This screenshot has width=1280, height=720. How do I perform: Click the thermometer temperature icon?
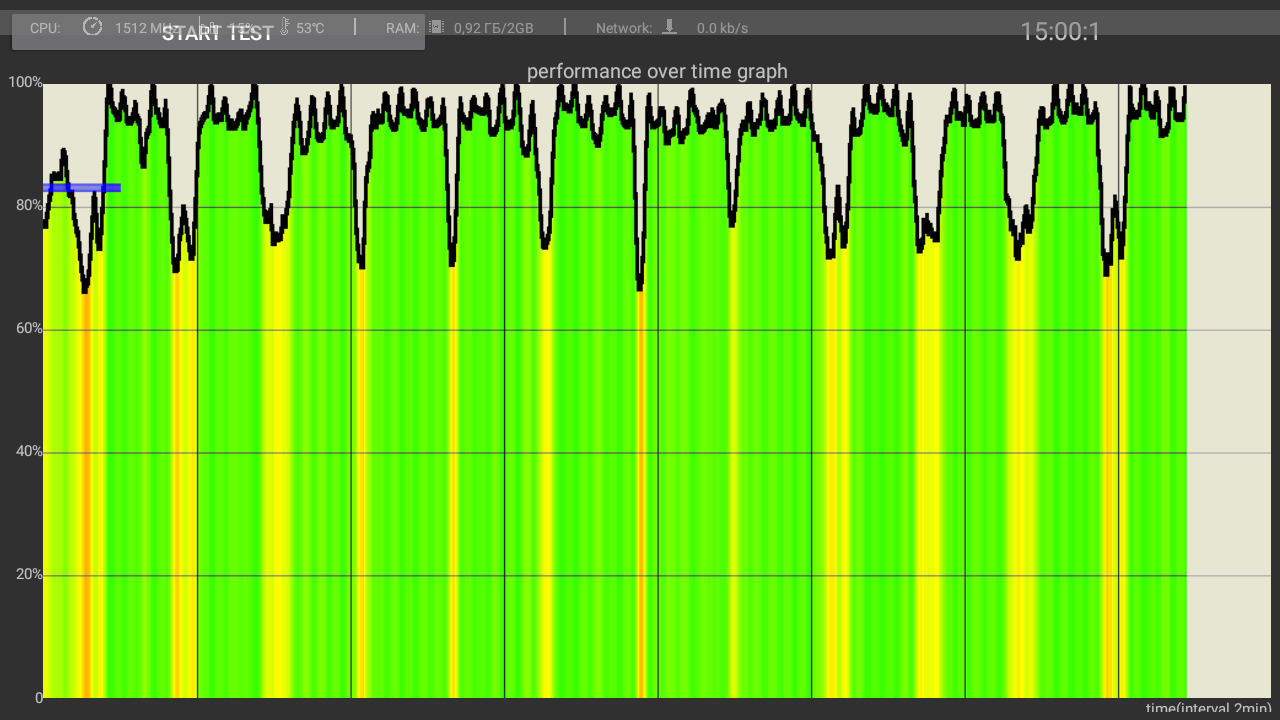coord(284,27)
